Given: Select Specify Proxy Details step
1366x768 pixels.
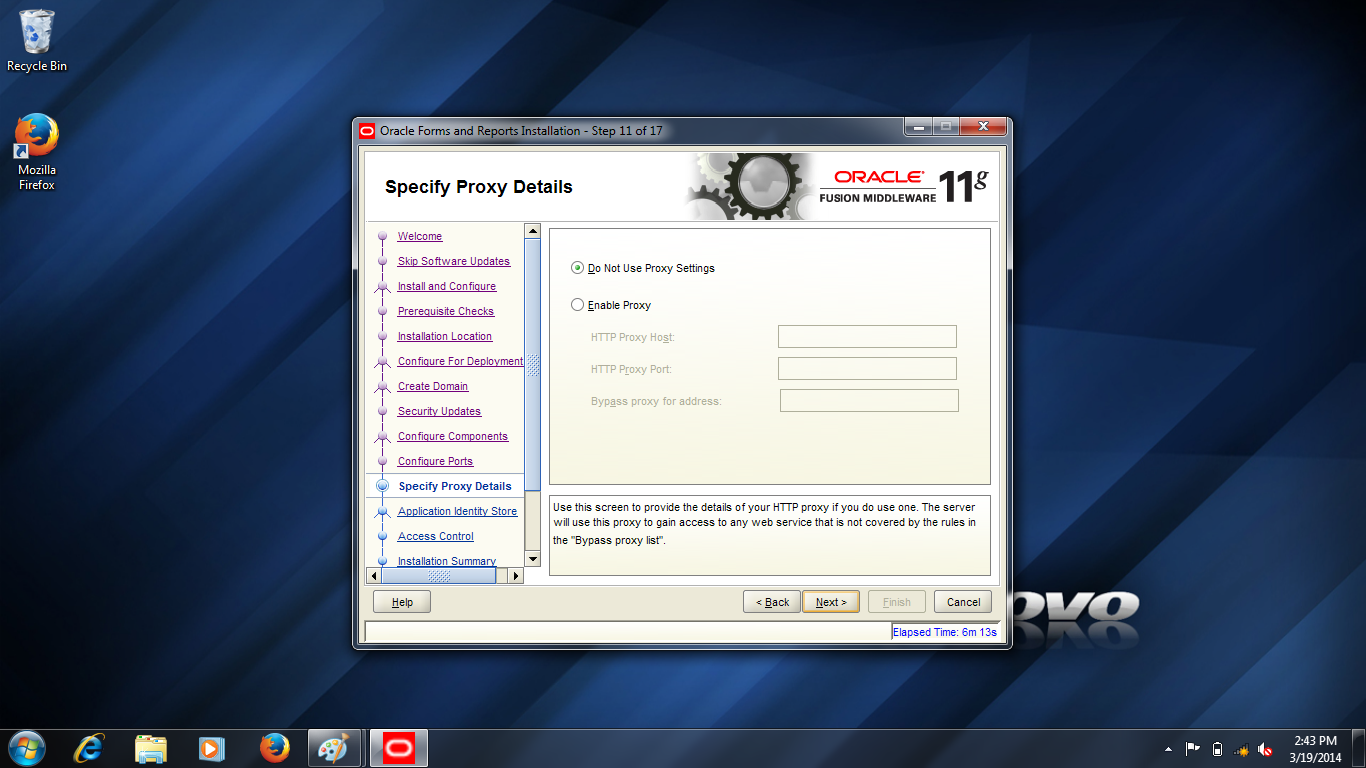Looking at the screenshot, I should pos(455,486).
